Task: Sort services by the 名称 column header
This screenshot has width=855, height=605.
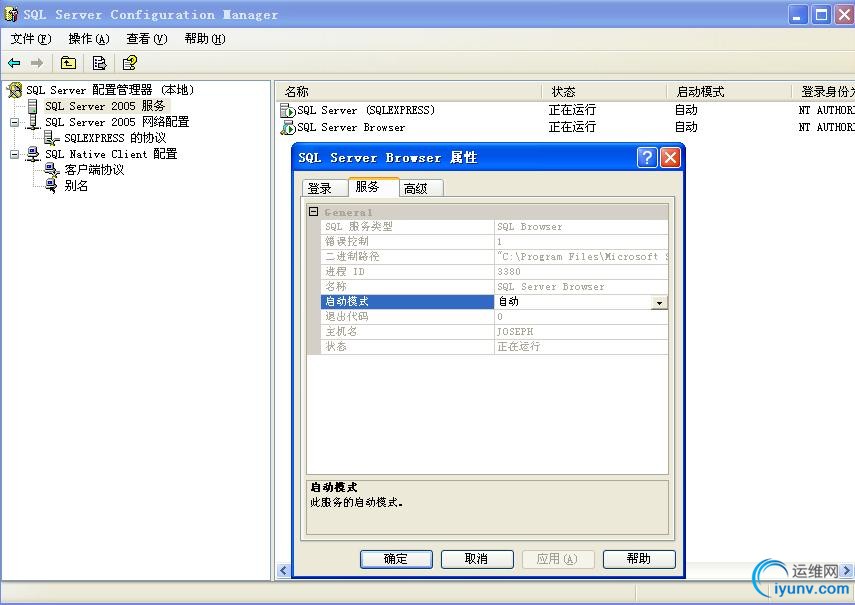Action: (x=409, y=92)
